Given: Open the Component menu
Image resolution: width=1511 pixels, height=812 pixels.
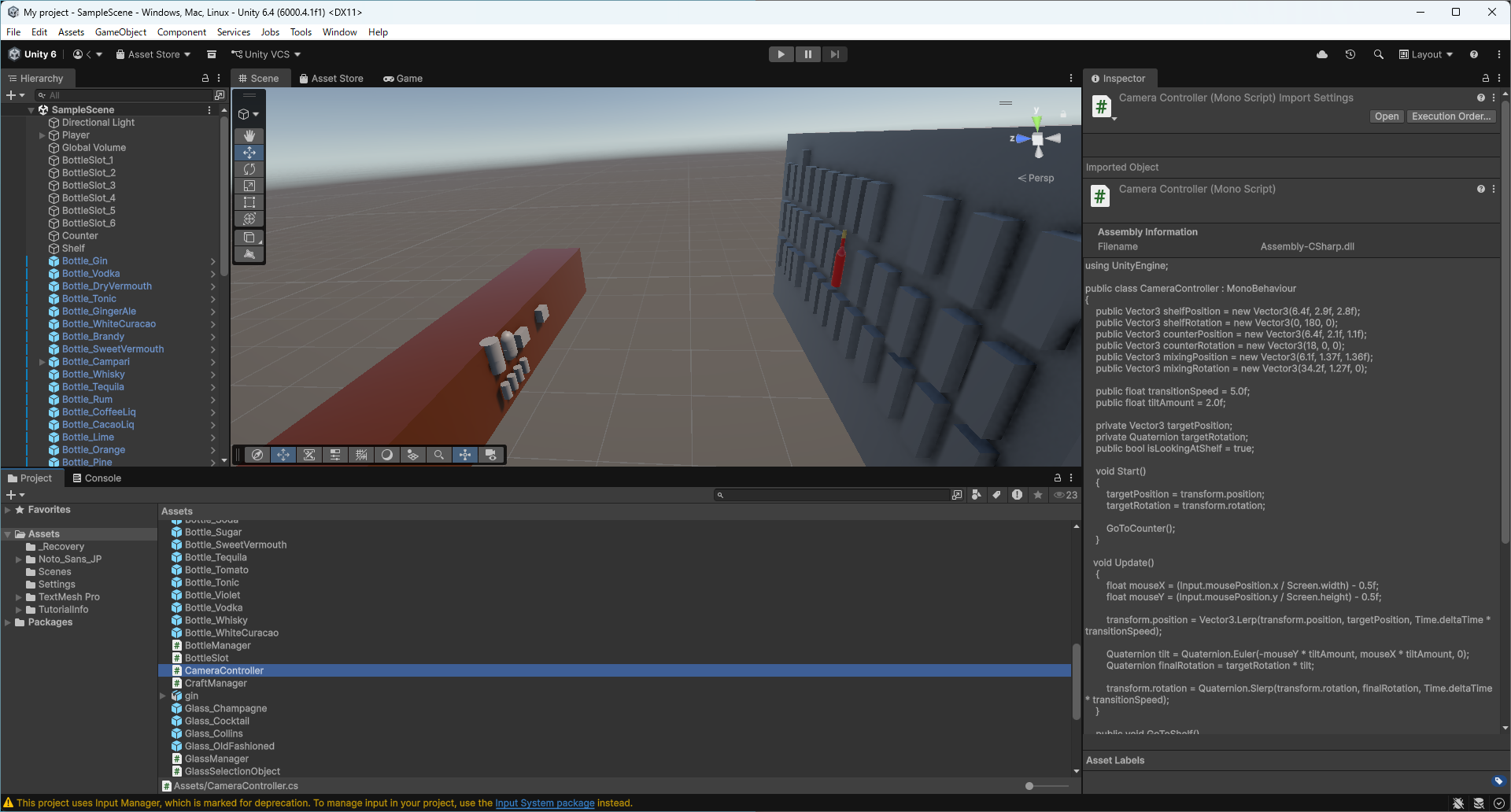Looking at the screenshot, I should [182, 32].
